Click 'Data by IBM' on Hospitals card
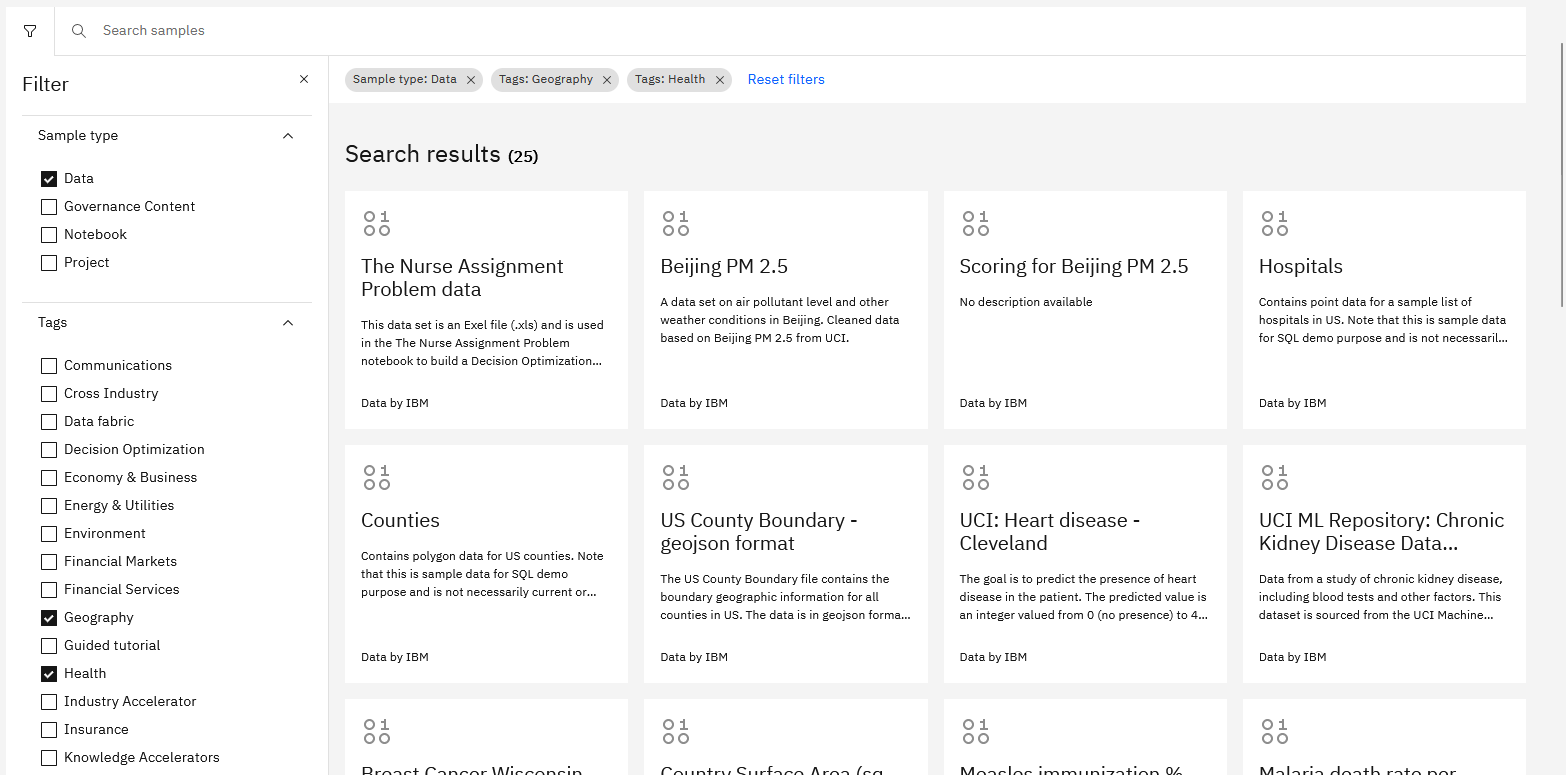 coord(1292,403)
